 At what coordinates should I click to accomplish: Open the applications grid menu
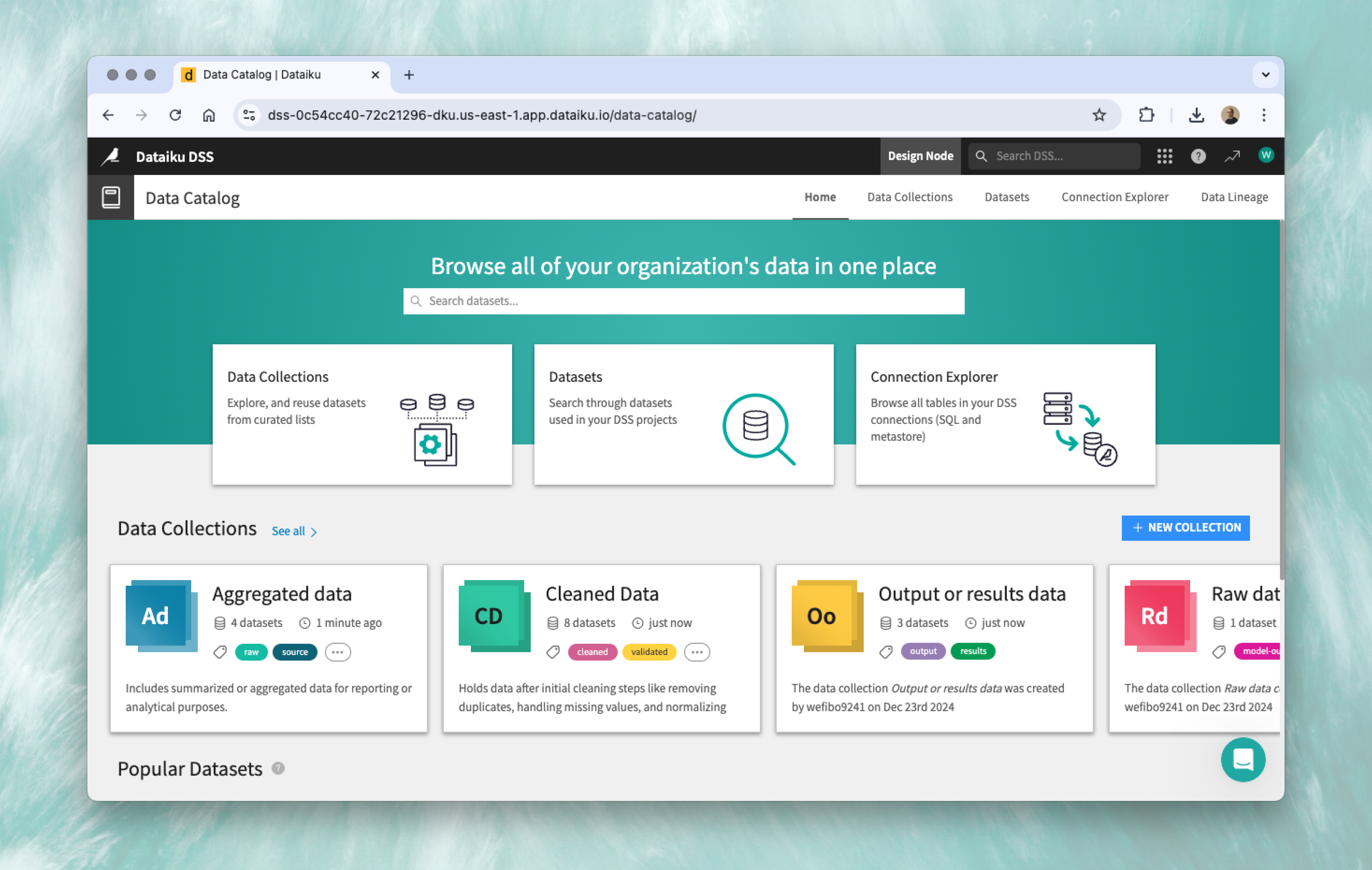1165,156
